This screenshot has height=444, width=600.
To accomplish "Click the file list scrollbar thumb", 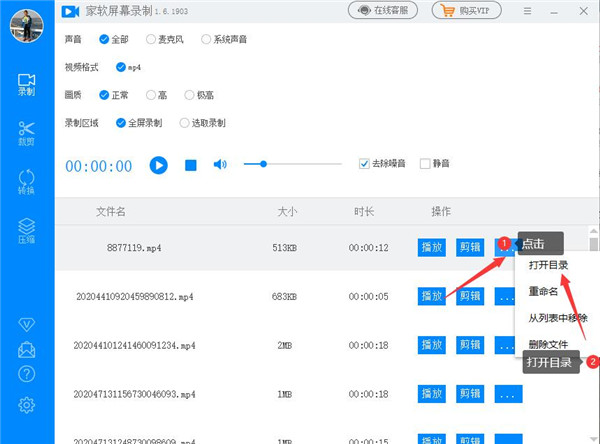I will pos(593,245).
